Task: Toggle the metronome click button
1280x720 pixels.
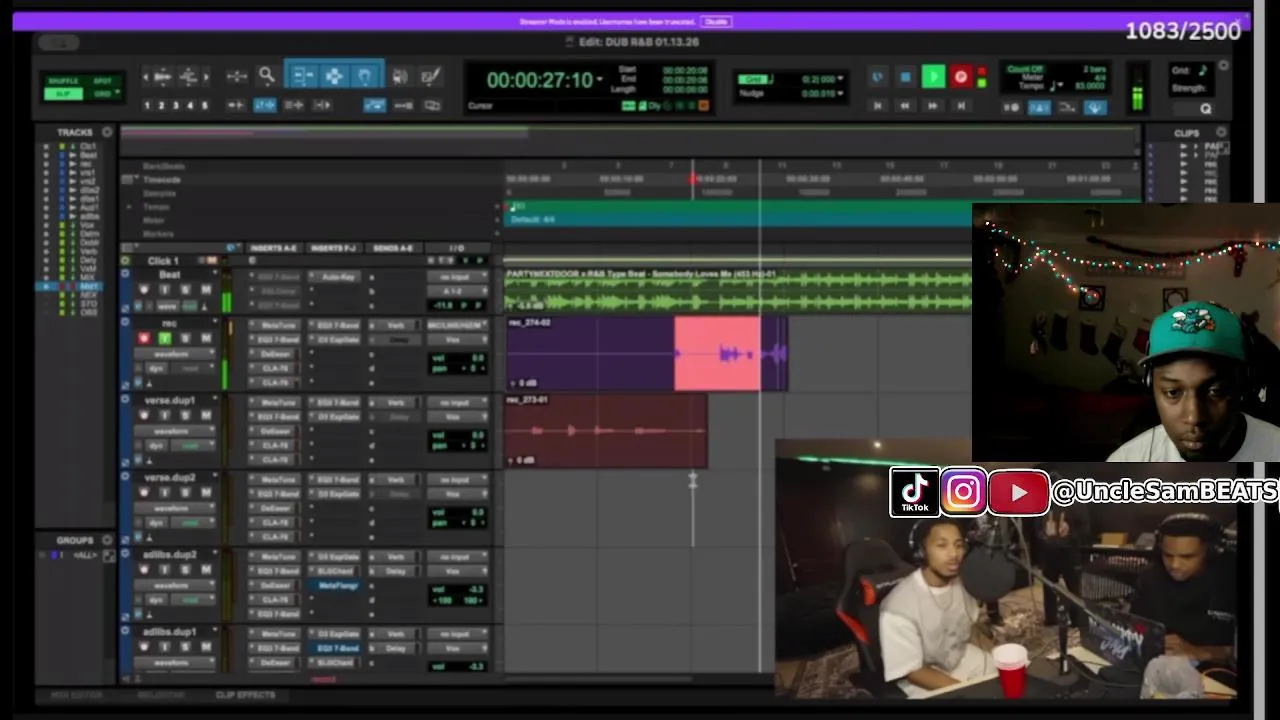Action: pos(1040,107)
